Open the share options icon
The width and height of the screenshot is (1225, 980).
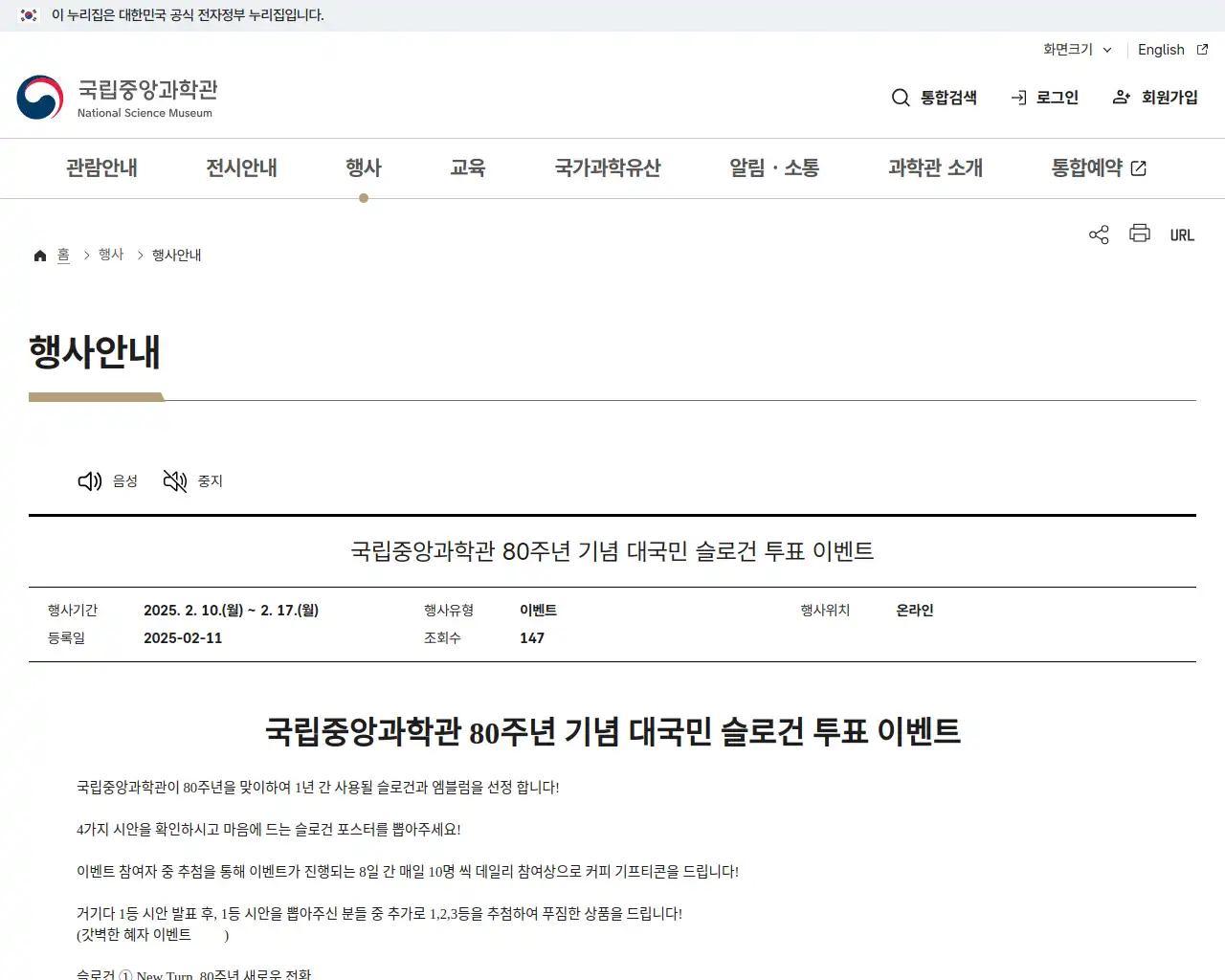pyautogui.click(x=1098, y=234)
